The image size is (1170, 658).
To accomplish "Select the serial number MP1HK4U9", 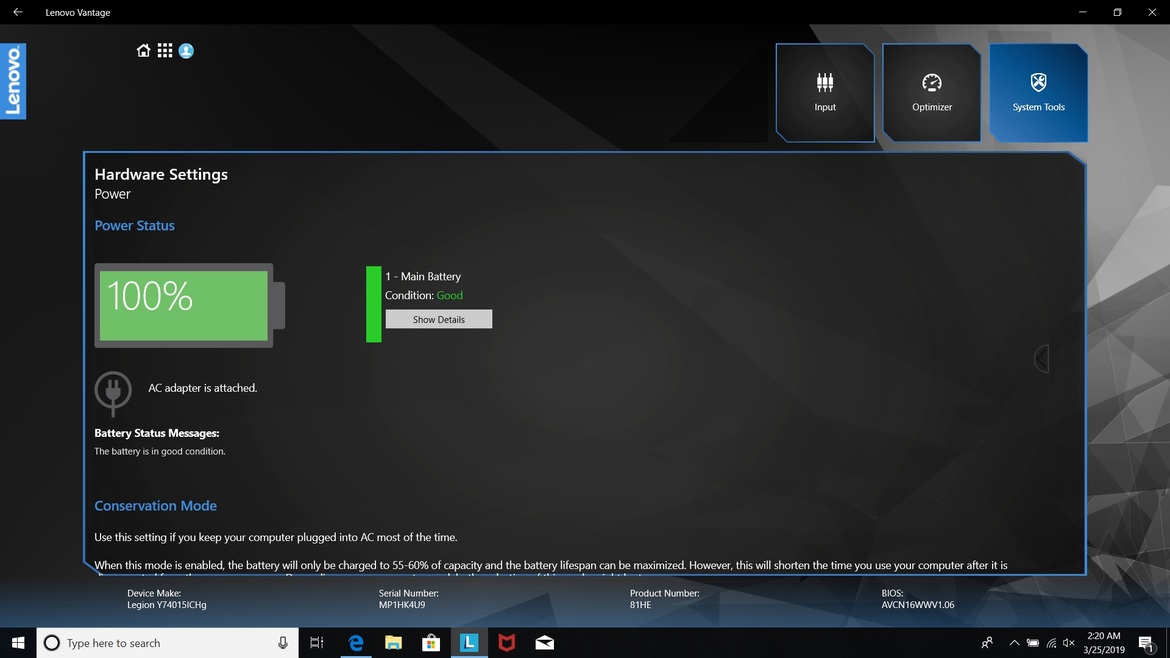I will (x=401, y=605).
